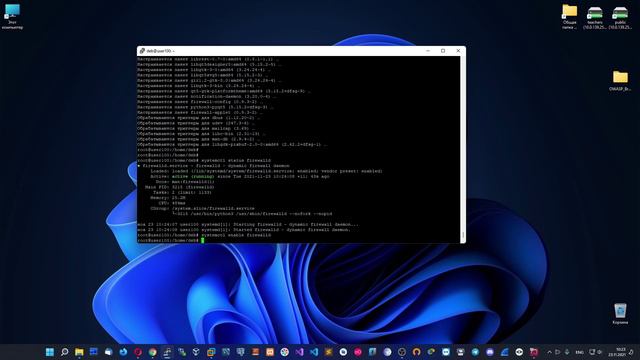
Task: Open the Windows Start menu
Action: (50, 352)
